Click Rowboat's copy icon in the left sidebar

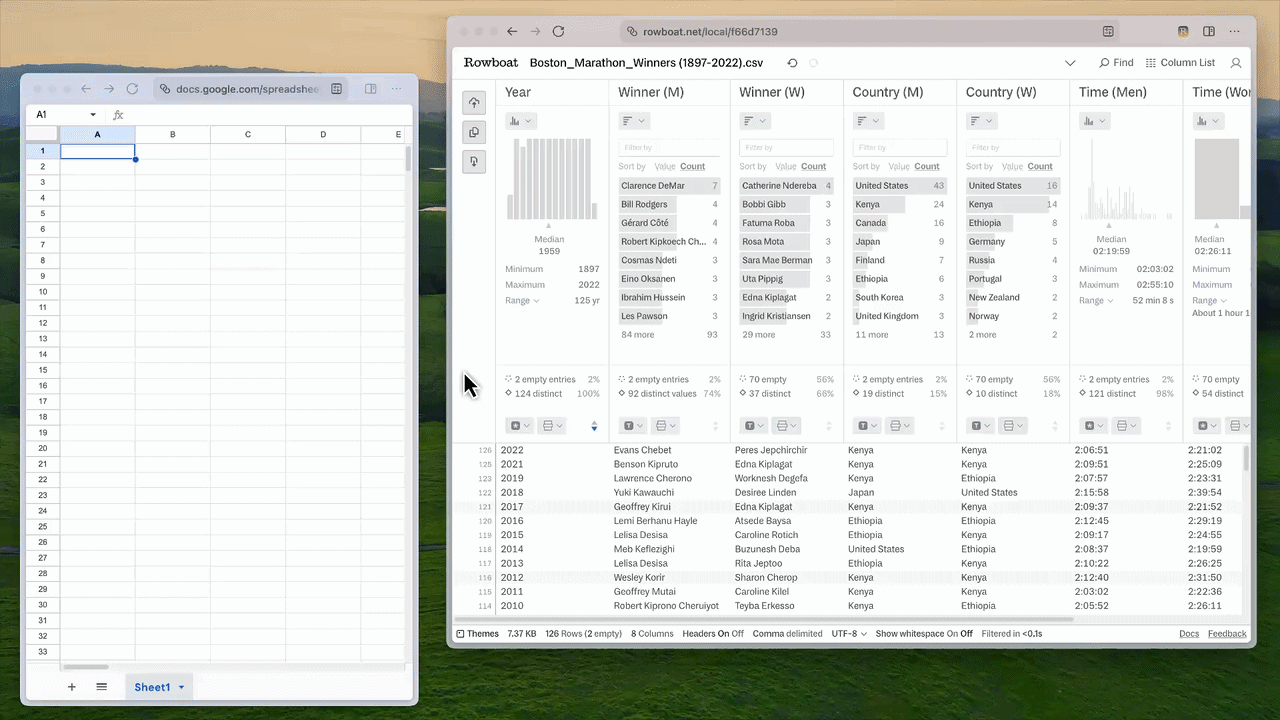click(474, 132)
